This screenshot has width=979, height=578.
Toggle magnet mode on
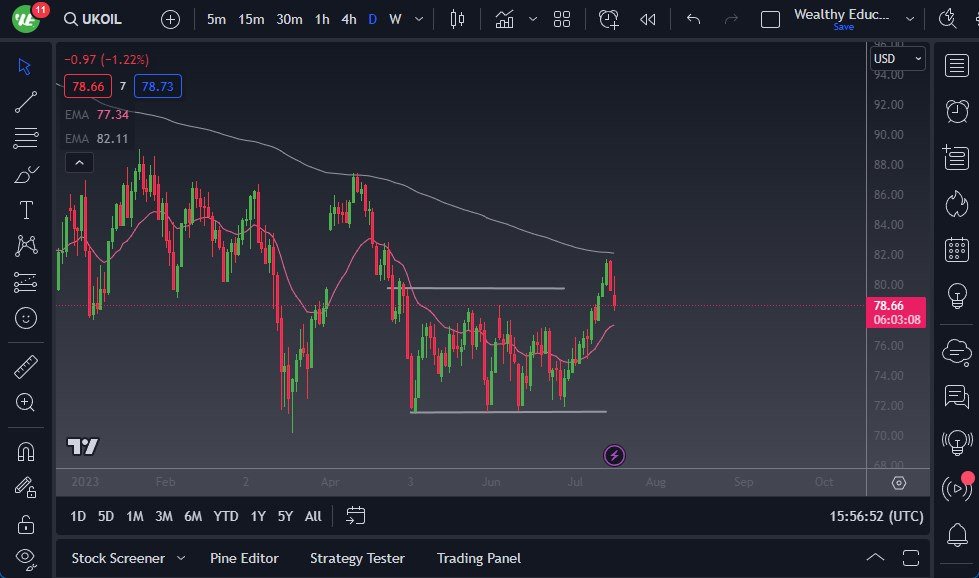coord(26,451)
